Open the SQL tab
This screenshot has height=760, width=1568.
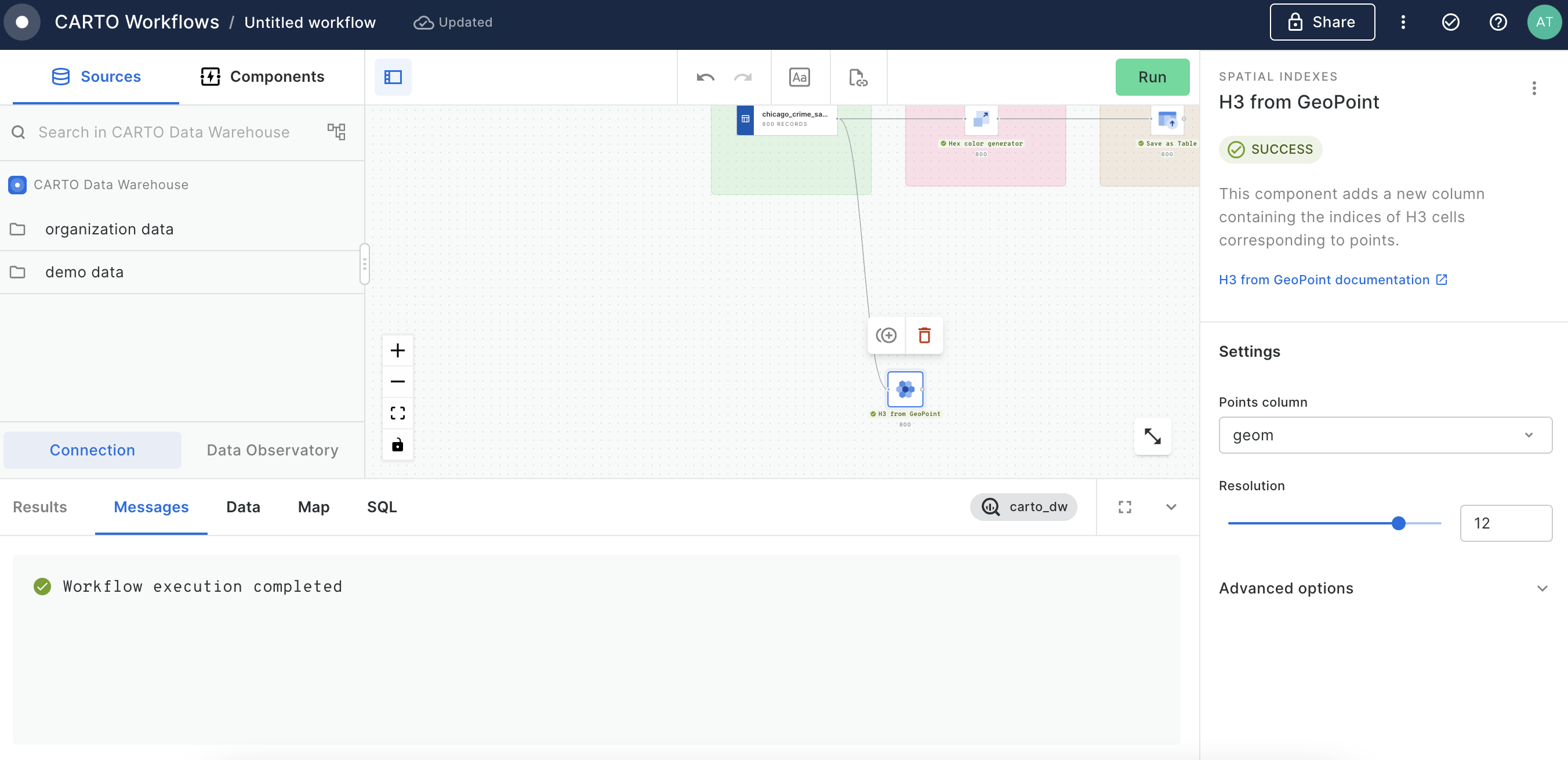(382, 506)
